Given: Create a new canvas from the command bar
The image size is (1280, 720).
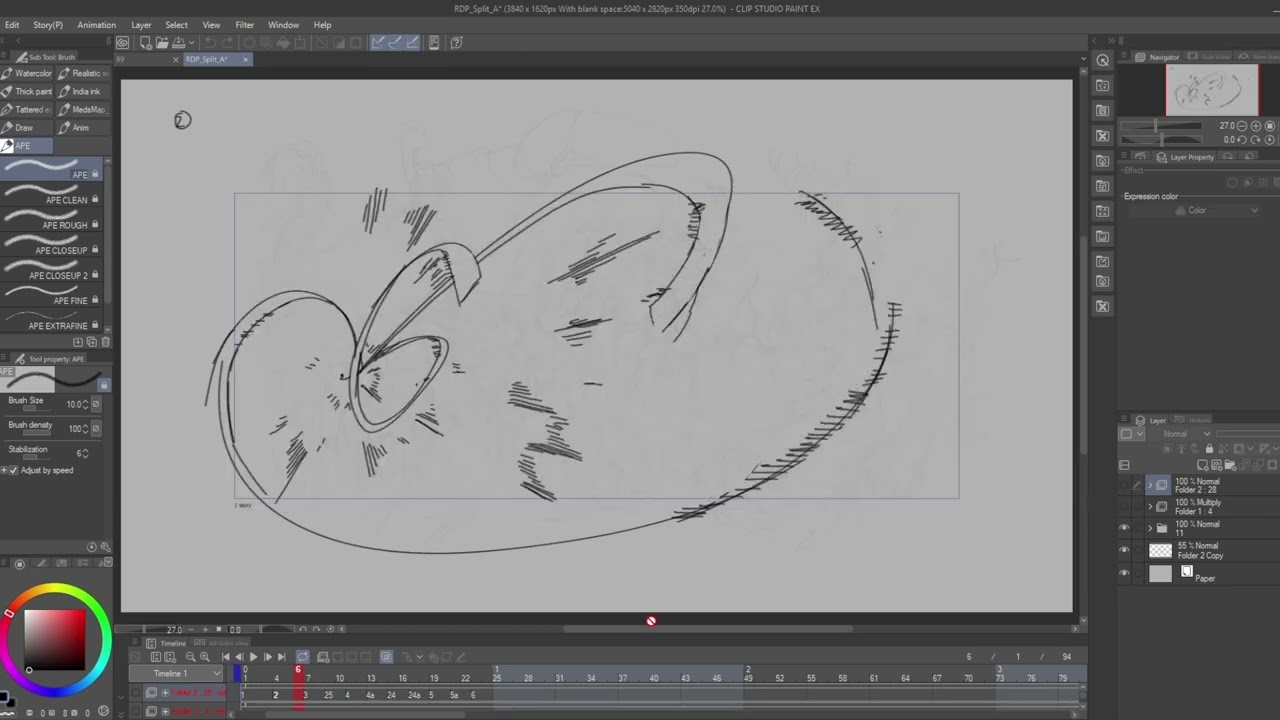Looking at the screenshot, I should [x=146, y=42].
